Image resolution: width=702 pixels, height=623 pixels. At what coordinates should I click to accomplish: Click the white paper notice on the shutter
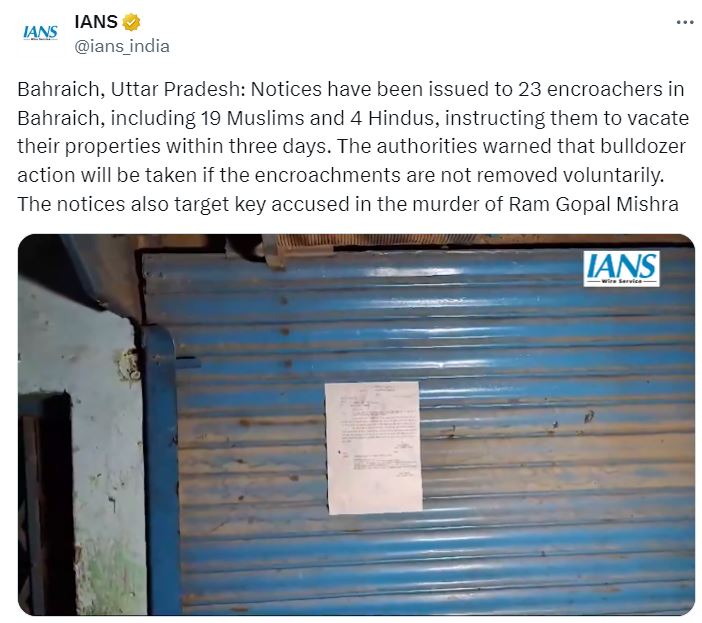point(374,448)
